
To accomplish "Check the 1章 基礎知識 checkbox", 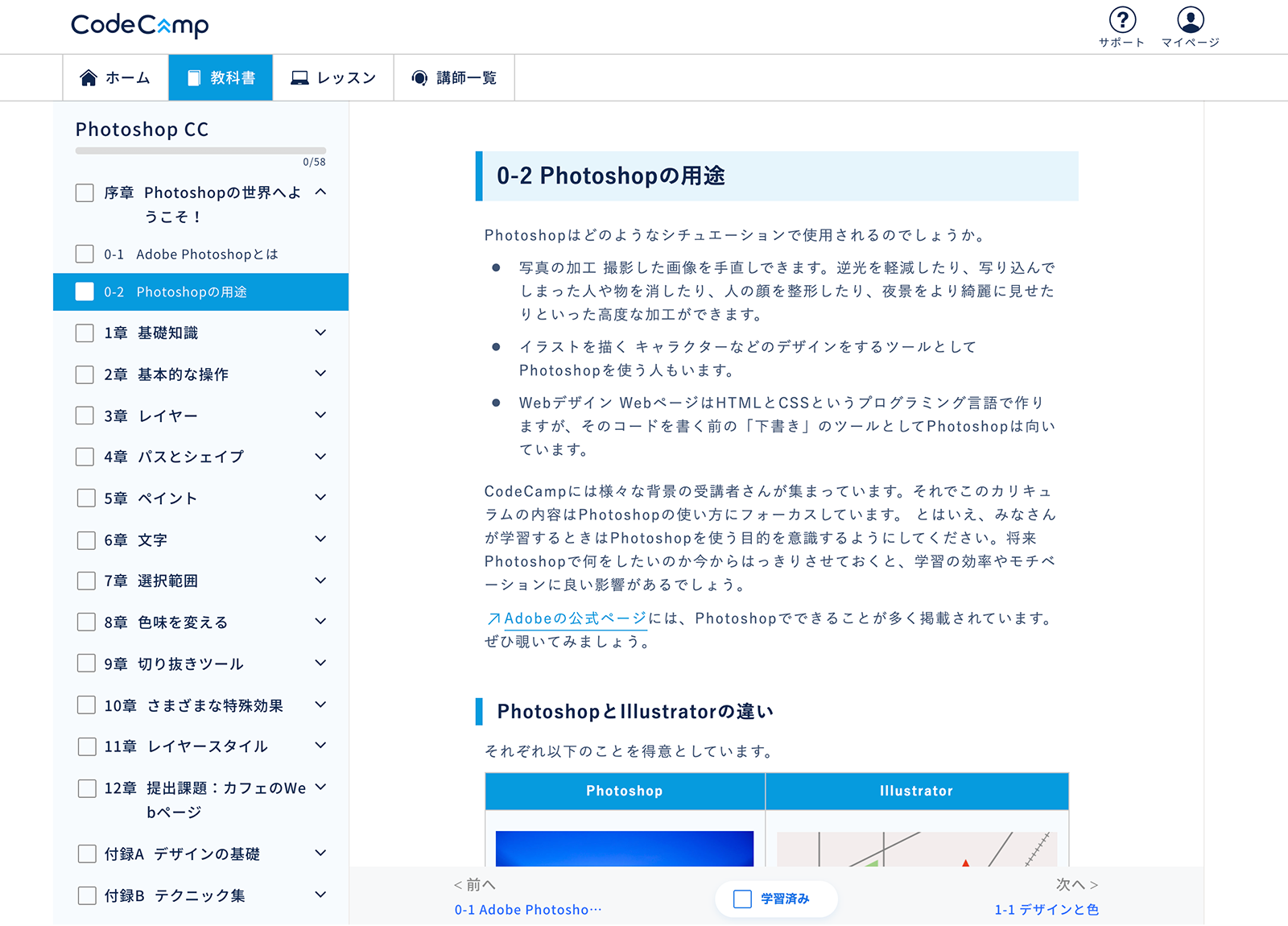I will coord(85,333).
